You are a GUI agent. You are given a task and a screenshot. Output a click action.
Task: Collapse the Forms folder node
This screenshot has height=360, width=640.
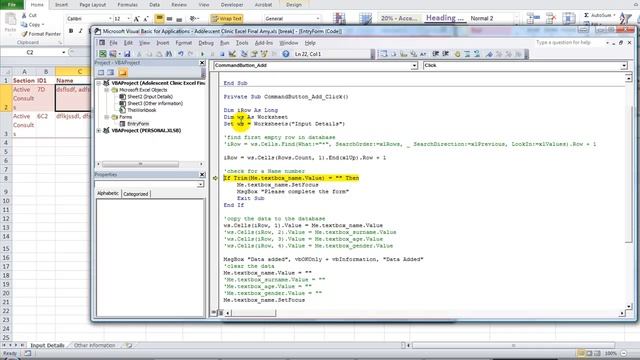(107, 117)
